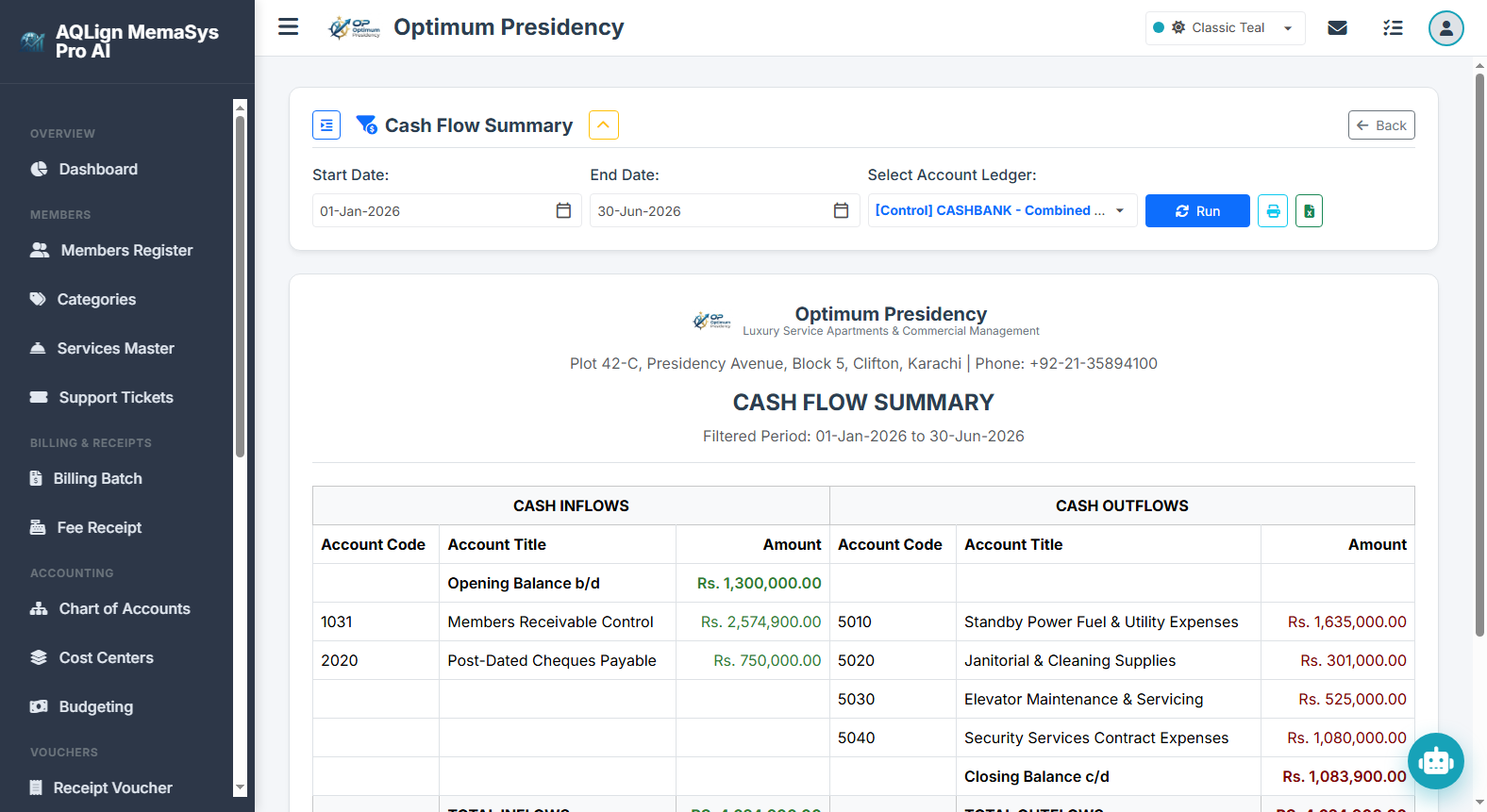Select Security Services Contract Expenses entry

point(1096,738)
